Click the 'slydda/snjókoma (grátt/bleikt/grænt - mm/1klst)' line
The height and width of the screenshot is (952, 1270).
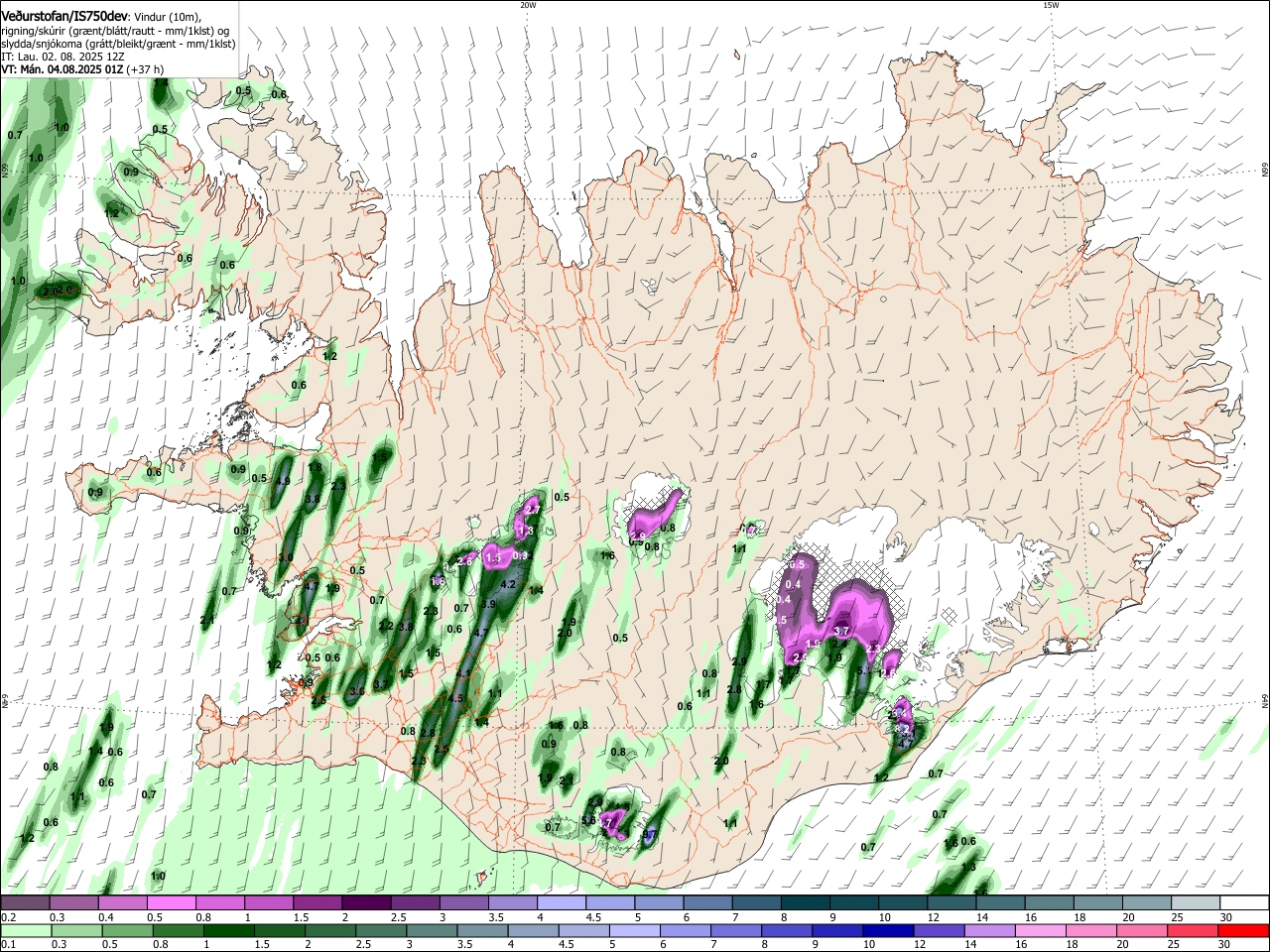point(118,44)
